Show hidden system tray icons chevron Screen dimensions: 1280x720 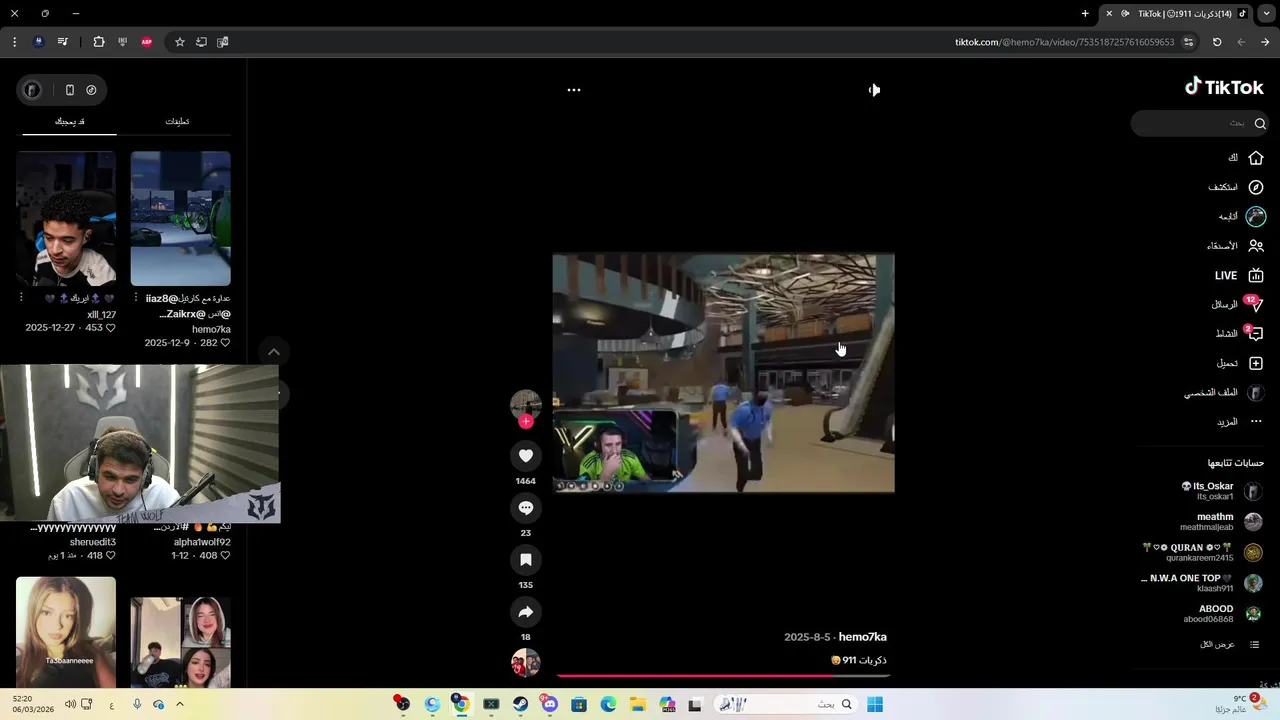pos(180,704)
